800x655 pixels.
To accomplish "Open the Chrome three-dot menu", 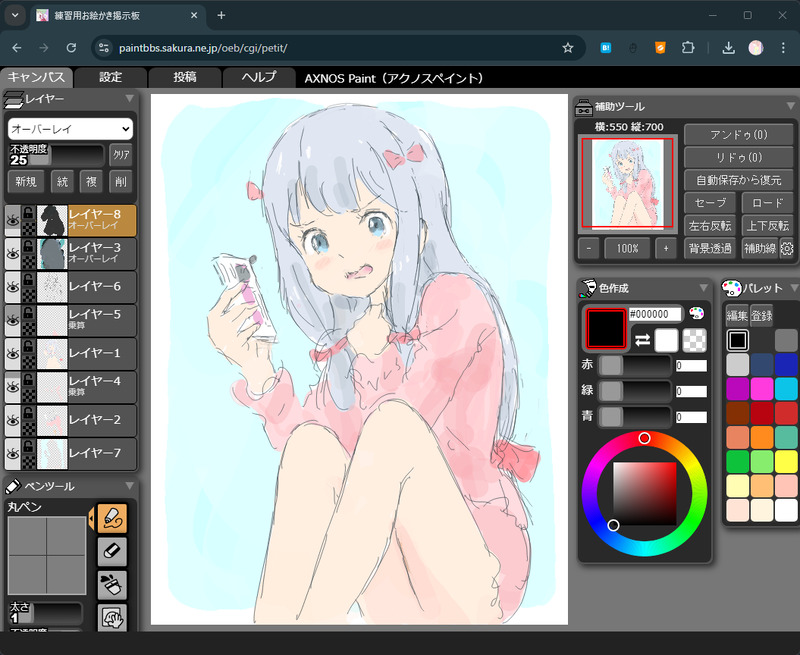I will tap(783, 48).
